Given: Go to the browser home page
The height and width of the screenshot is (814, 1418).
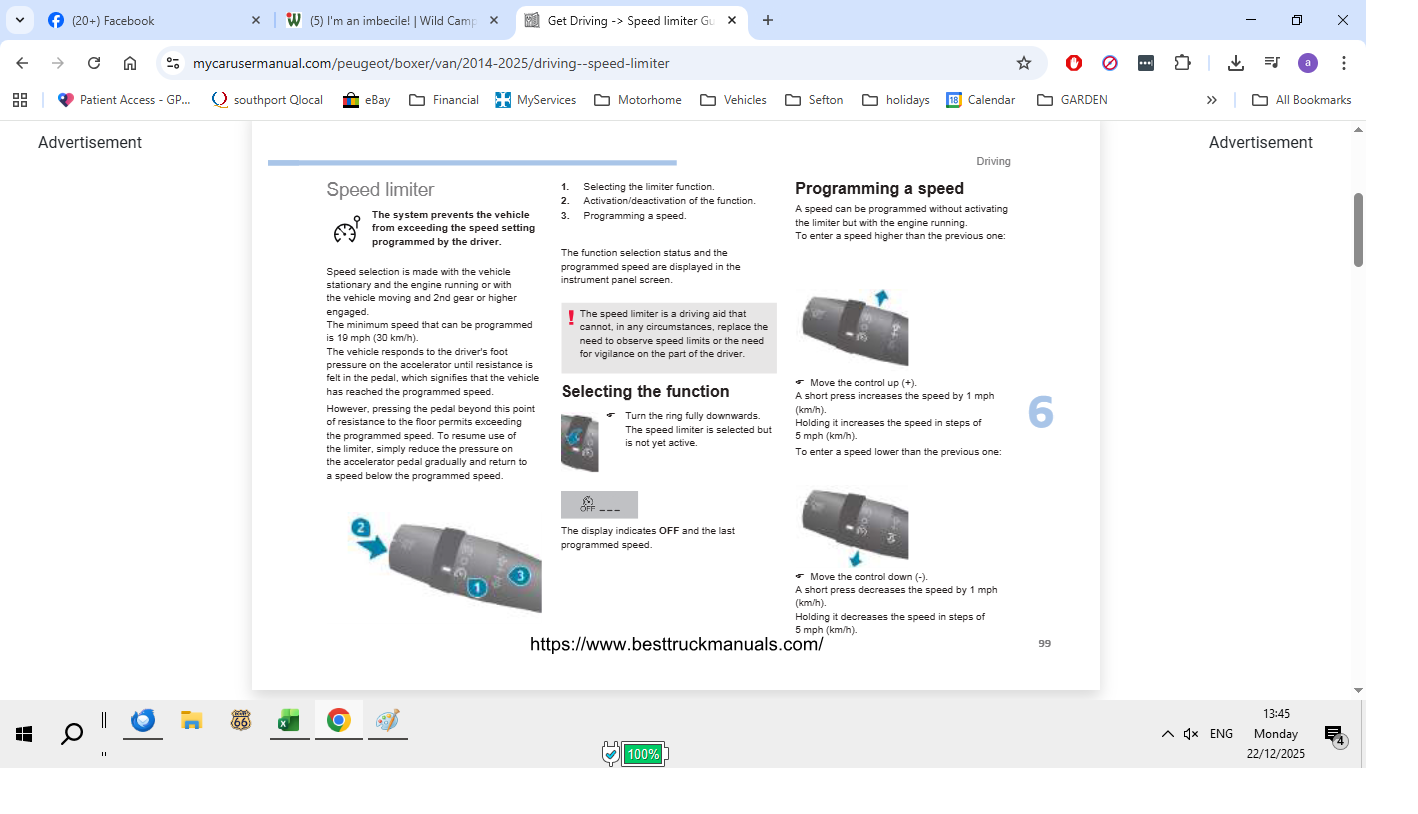Looking at the screenshot, I should [130, 63].
